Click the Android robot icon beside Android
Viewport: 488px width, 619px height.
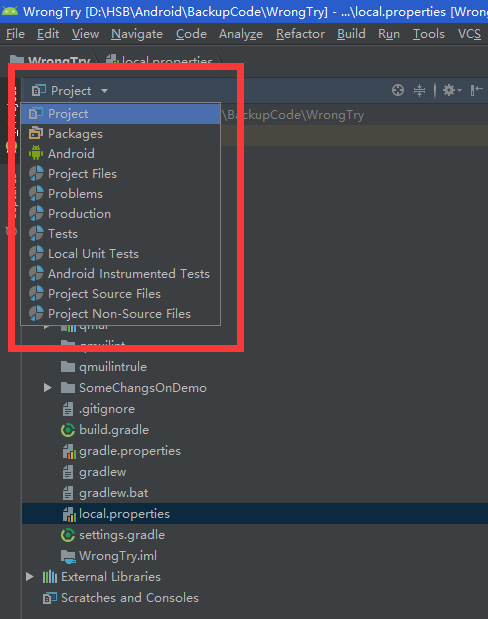(36, 153)
